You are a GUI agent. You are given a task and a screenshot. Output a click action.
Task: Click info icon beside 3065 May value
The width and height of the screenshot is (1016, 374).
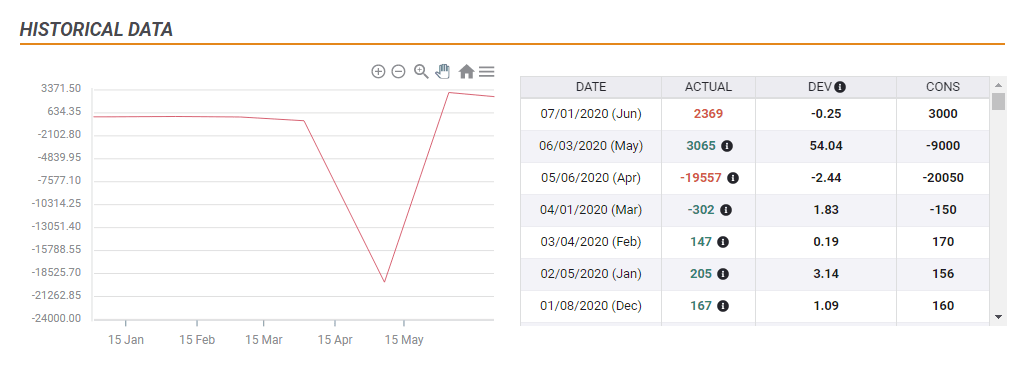coord(727,146)
